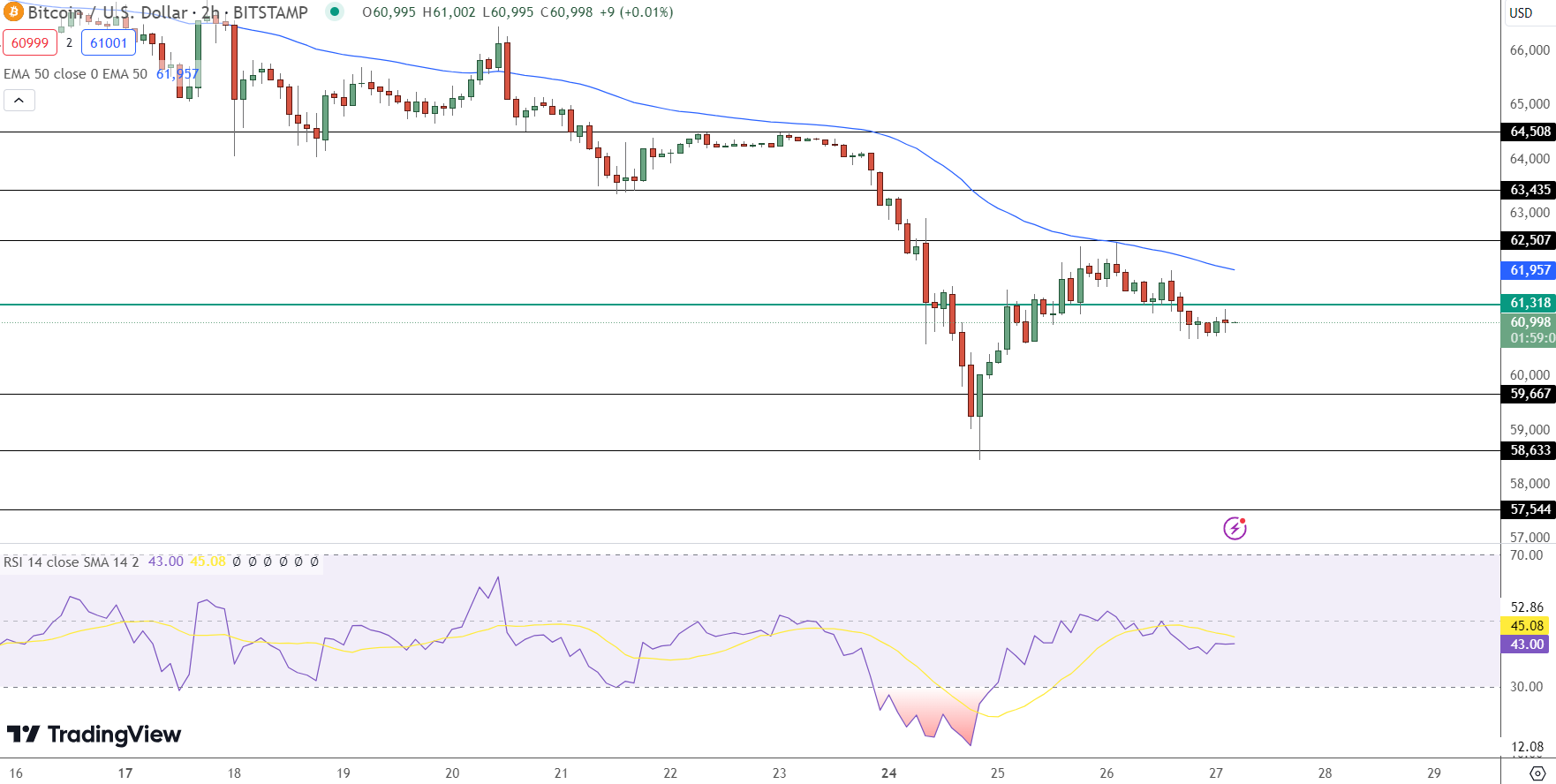The width and height of the screenshot is (1556, 784).
Task: Select the 64,508 horizontal line price label
Action: coord(1530,132)
